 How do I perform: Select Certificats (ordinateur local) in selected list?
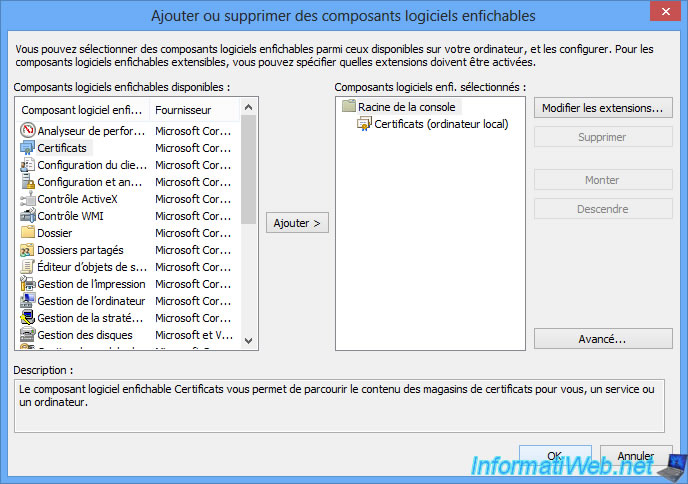[440, 124]
